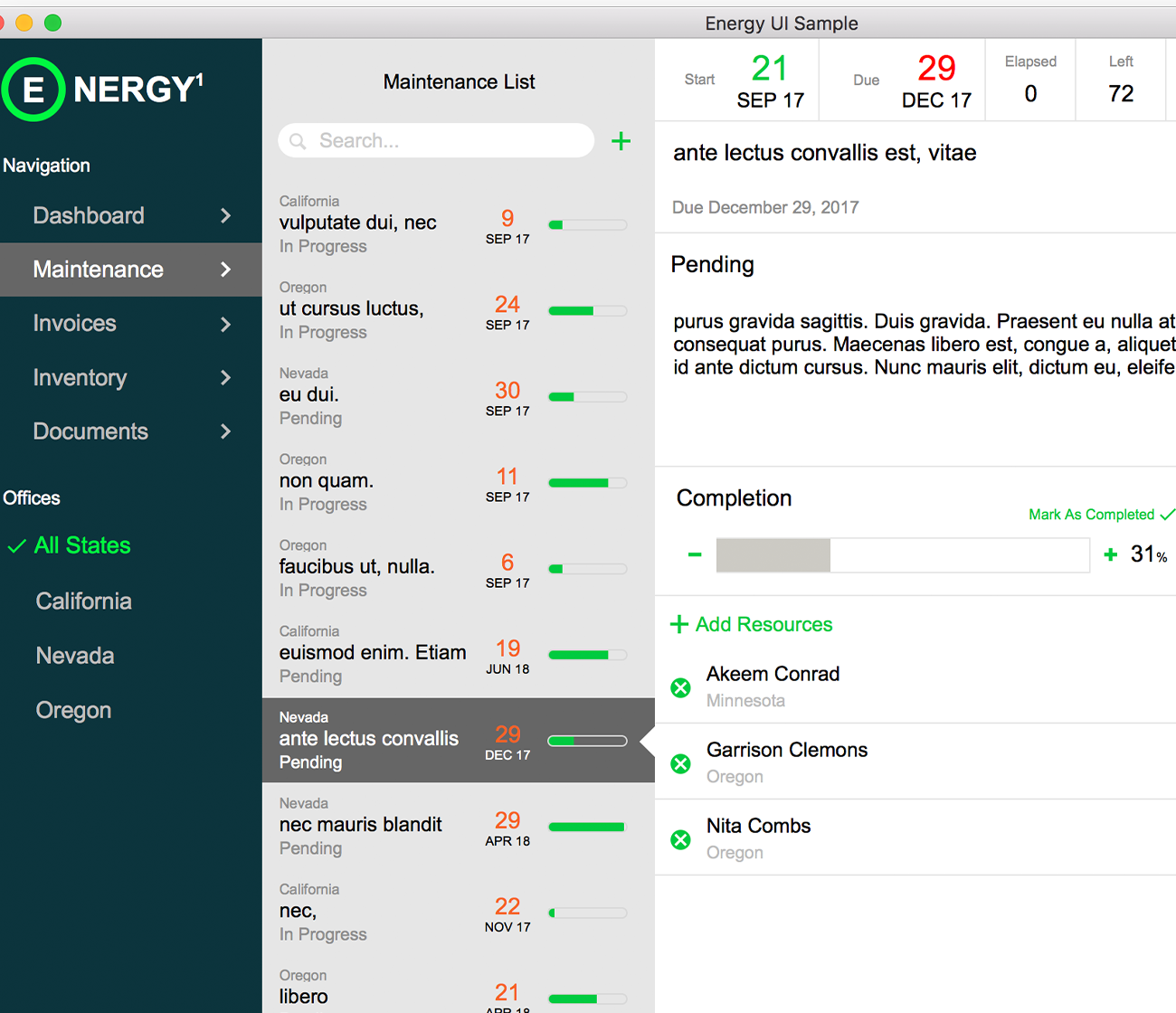Decrease completion with the minus icon
This screenshot has height=1013, width=1176.
coord(695,554)
